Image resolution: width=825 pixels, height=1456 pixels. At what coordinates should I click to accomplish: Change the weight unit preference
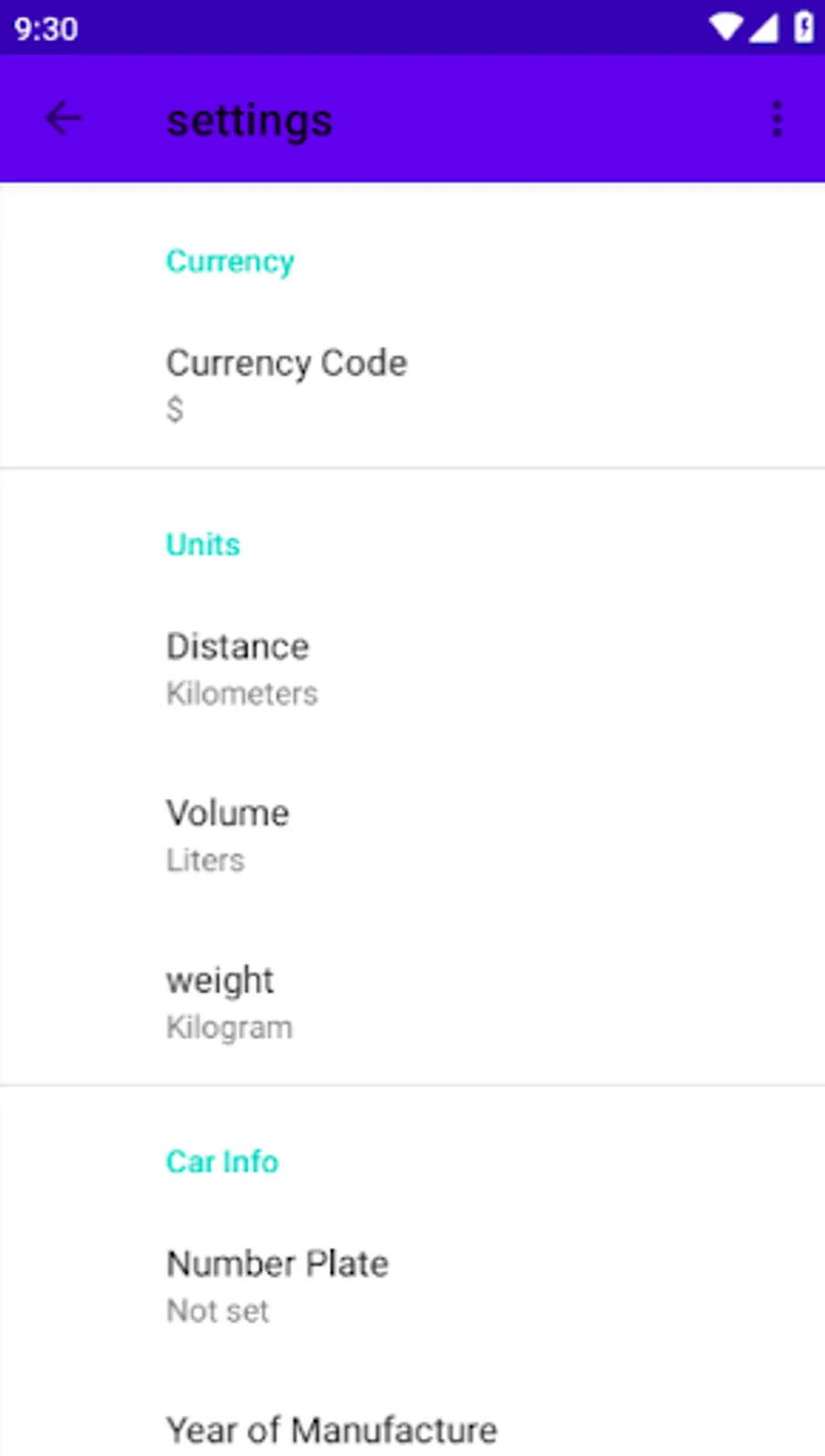point(220,980)
